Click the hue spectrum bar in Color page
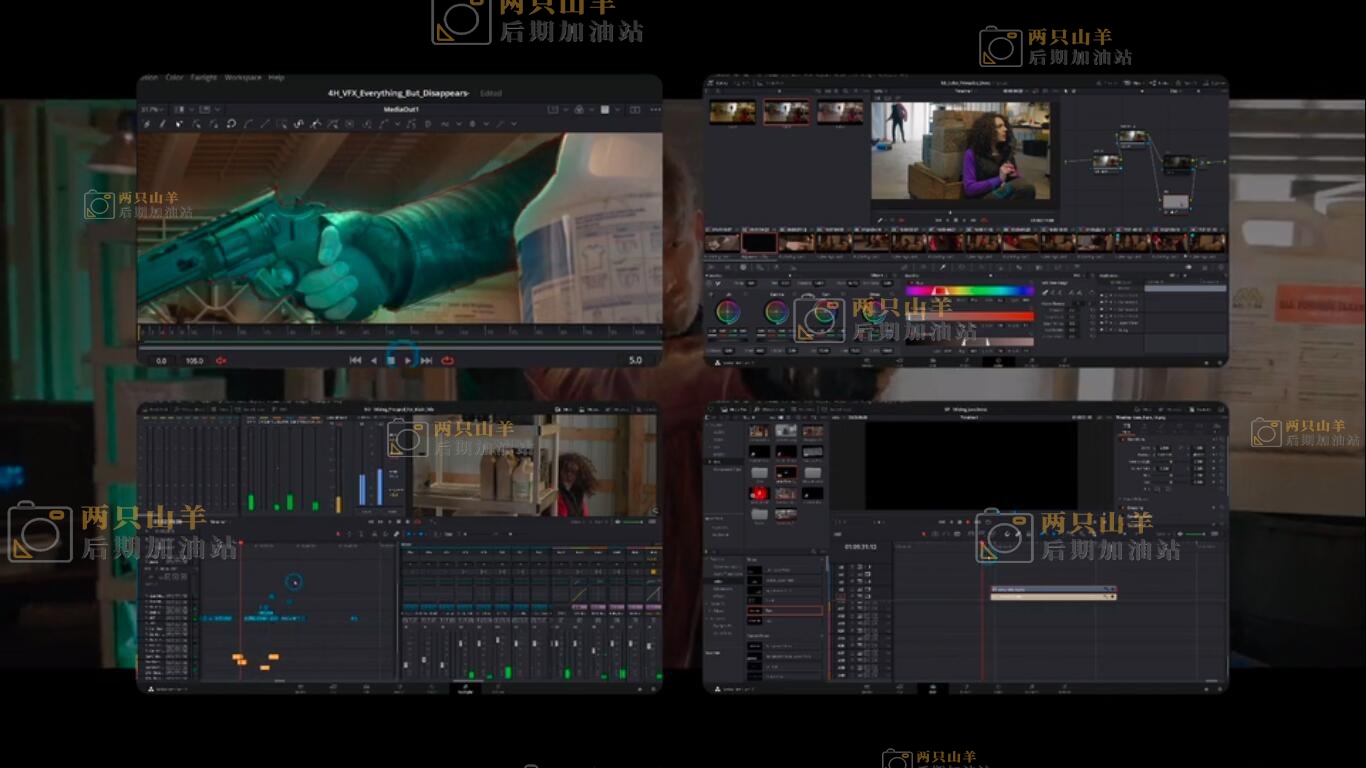Viewport: 1366px width, 768px height. tap(969, 291)
